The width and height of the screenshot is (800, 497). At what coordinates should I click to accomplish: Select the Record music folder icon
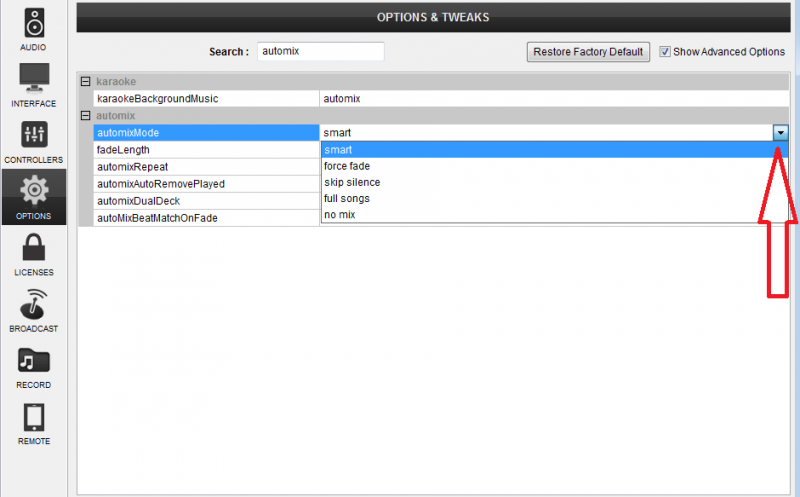tap(33, 360)
